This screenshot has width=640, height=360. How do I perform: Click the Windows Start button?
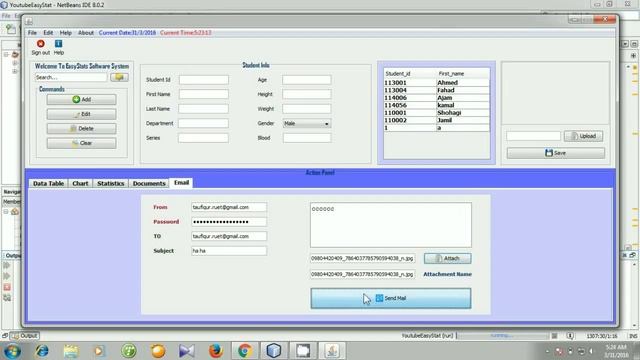pos(12,351)
